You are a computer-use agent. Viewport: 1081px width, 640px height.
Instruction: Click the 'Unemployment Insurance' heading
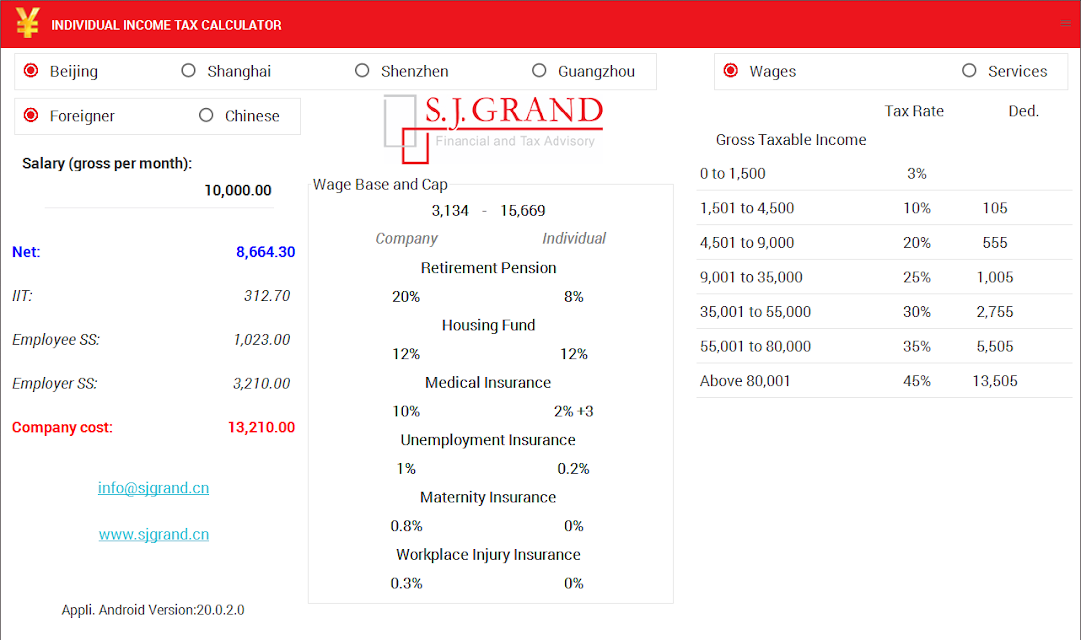tap(488, 439)
